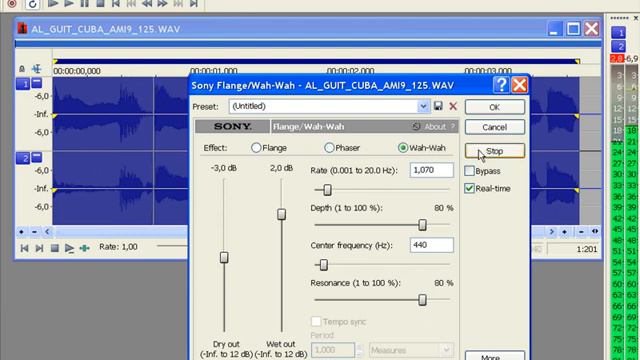Click the OK button

pos(494,107)
